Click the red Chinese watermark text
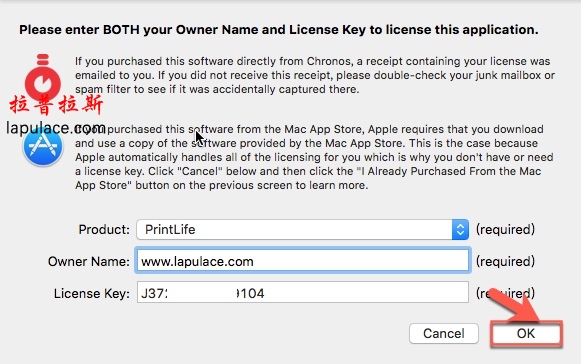Viewport: 581px width, 364px height. tap(56, 104)
